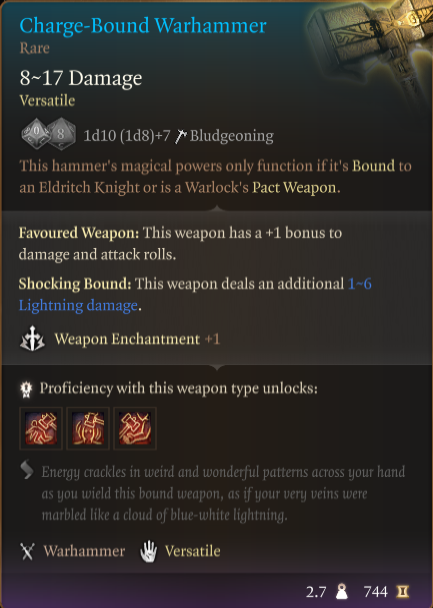The width and height of the screenshot is (433, 608).
Task: Click the Charge-Bound Warhammer title
Action: tap(143, 26)
